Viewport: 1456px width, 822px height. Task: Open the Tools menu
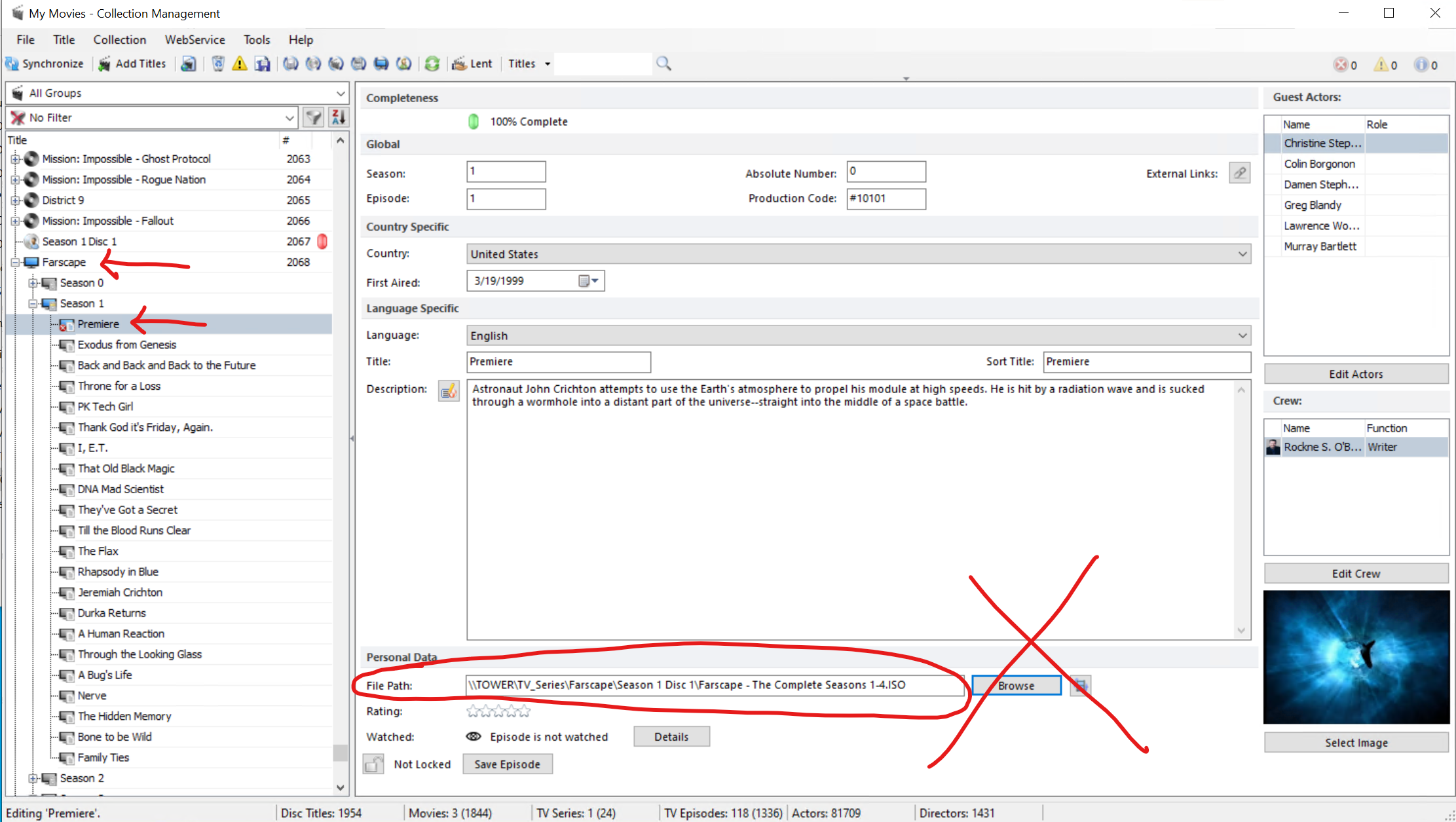pos(257,39)
